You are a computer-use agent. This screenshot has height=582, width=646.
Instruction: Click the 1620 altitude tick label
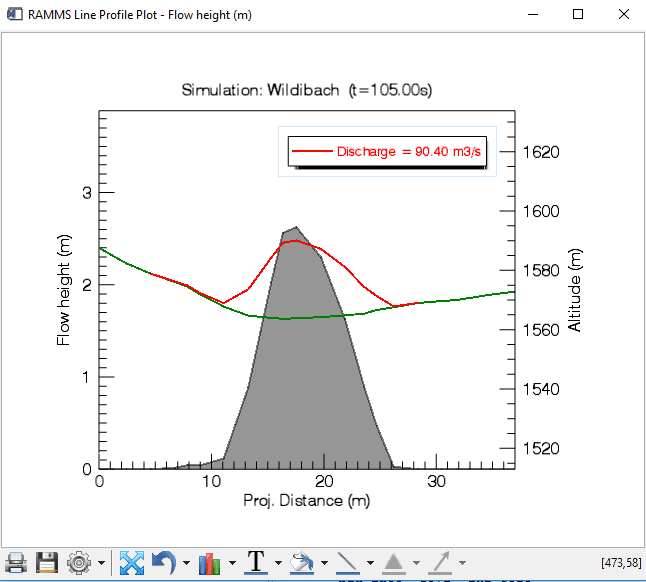(x=541, y=152)
